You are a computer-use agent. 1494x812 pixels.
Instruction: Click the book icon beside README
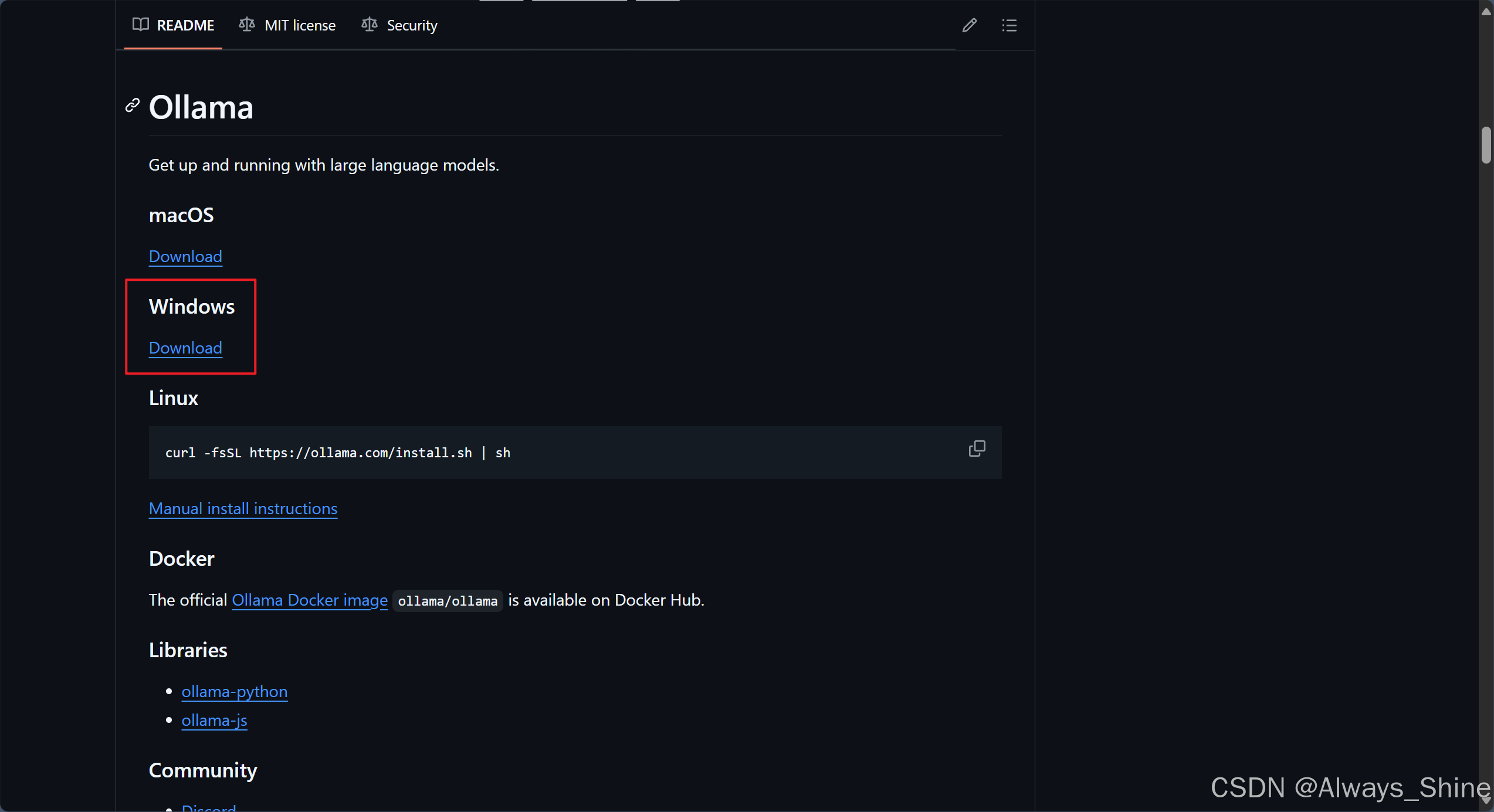pyautogui.click(x=140, y=25)
